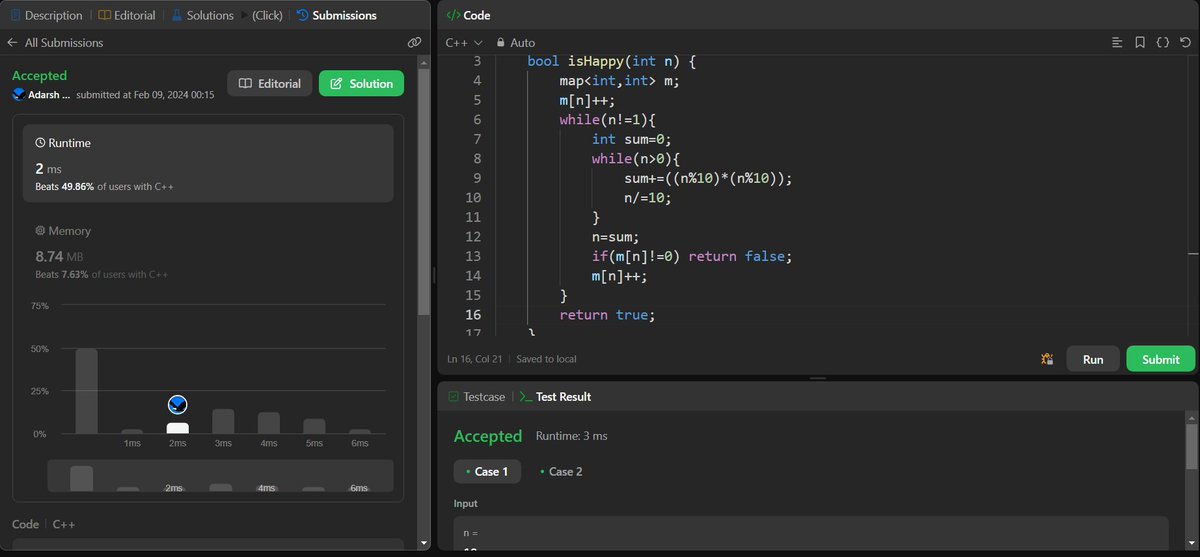The width and height of the screenshot is (1200, 557).
Task: Copy submission link with the chain icon
Action: (414, 43)
